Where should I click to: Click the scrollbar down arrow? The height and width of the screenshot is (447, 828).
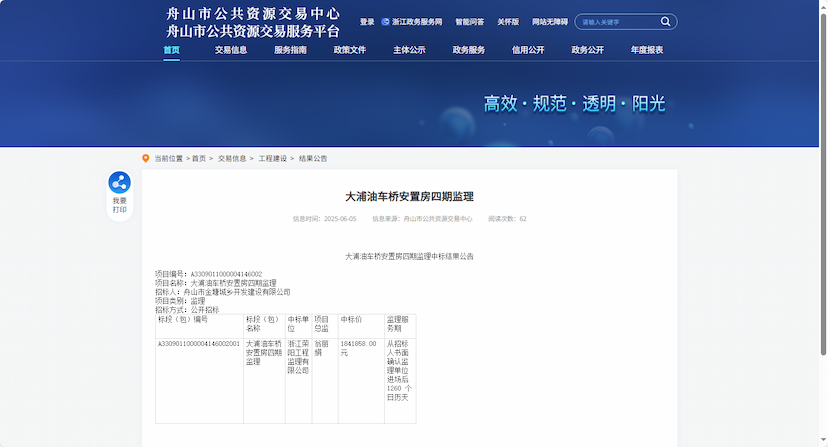pos(823,441)
